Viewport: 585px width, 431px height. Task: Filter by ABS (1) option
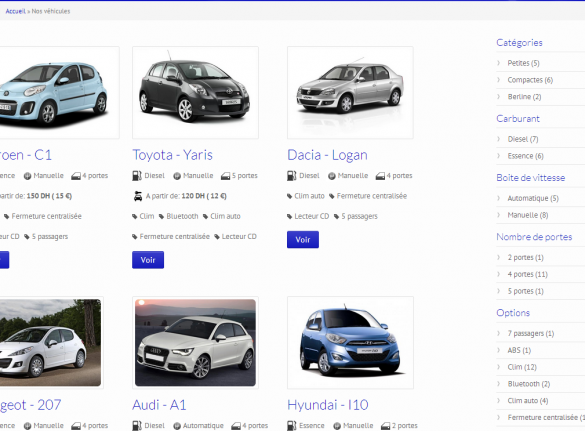pyautogui.click(x=519, y=350)
